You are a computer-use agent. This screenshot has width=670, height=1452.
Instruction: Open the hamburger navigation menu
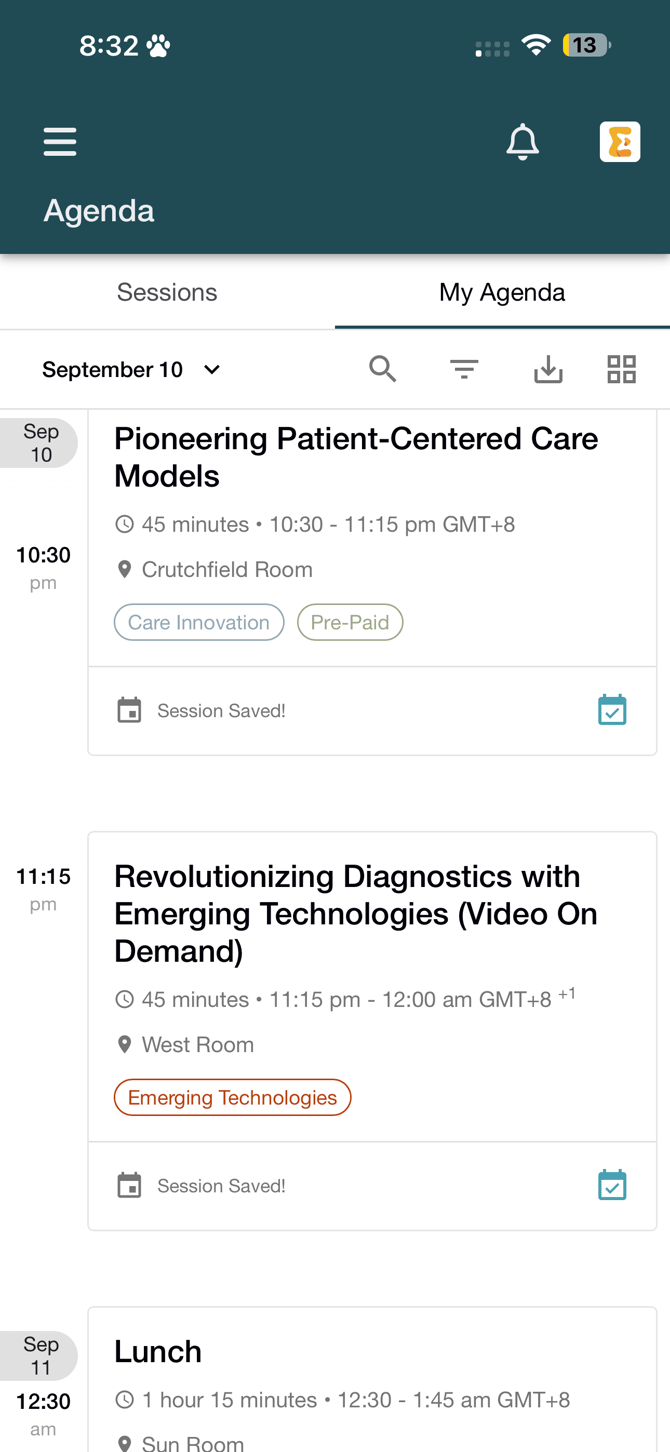[60, 142]
